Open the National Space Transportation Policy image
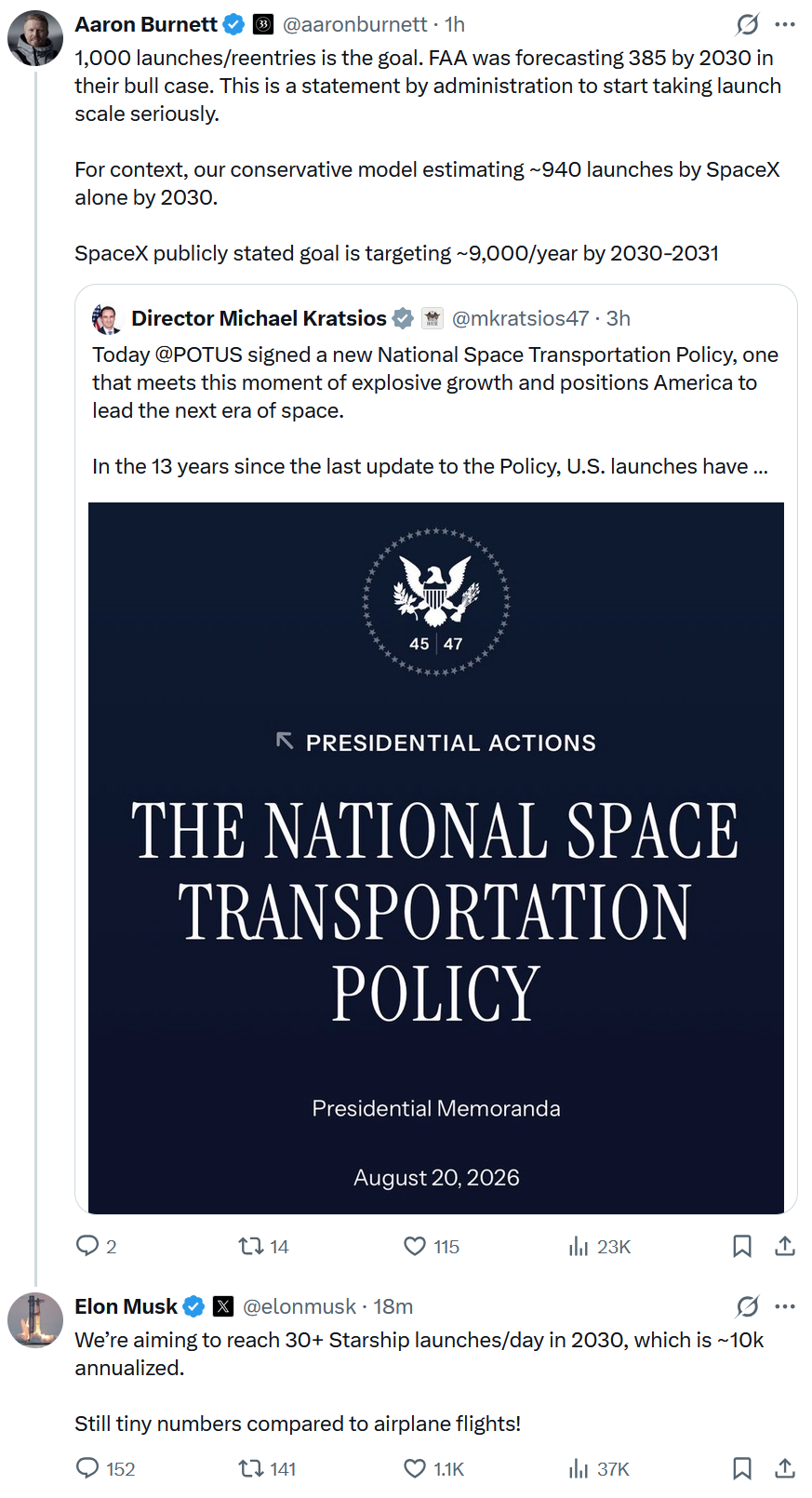812x1498 pixels. [x=436, y=858]
